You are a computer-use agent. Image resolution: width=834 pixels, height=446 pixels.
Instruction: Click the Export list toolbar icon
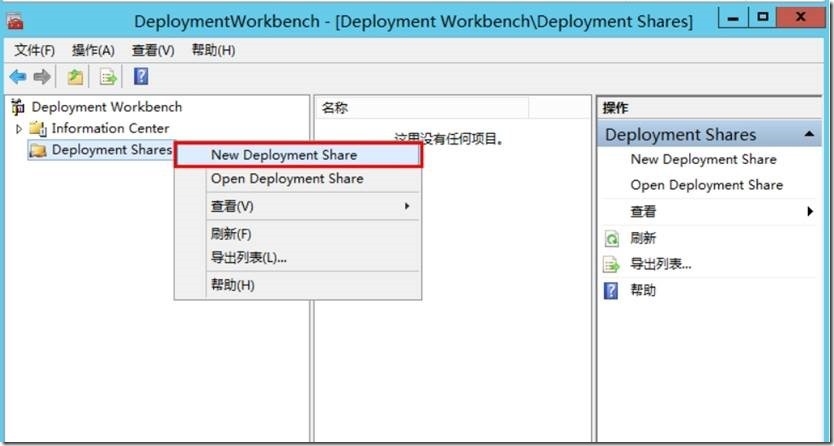click(x=109, y=78)
